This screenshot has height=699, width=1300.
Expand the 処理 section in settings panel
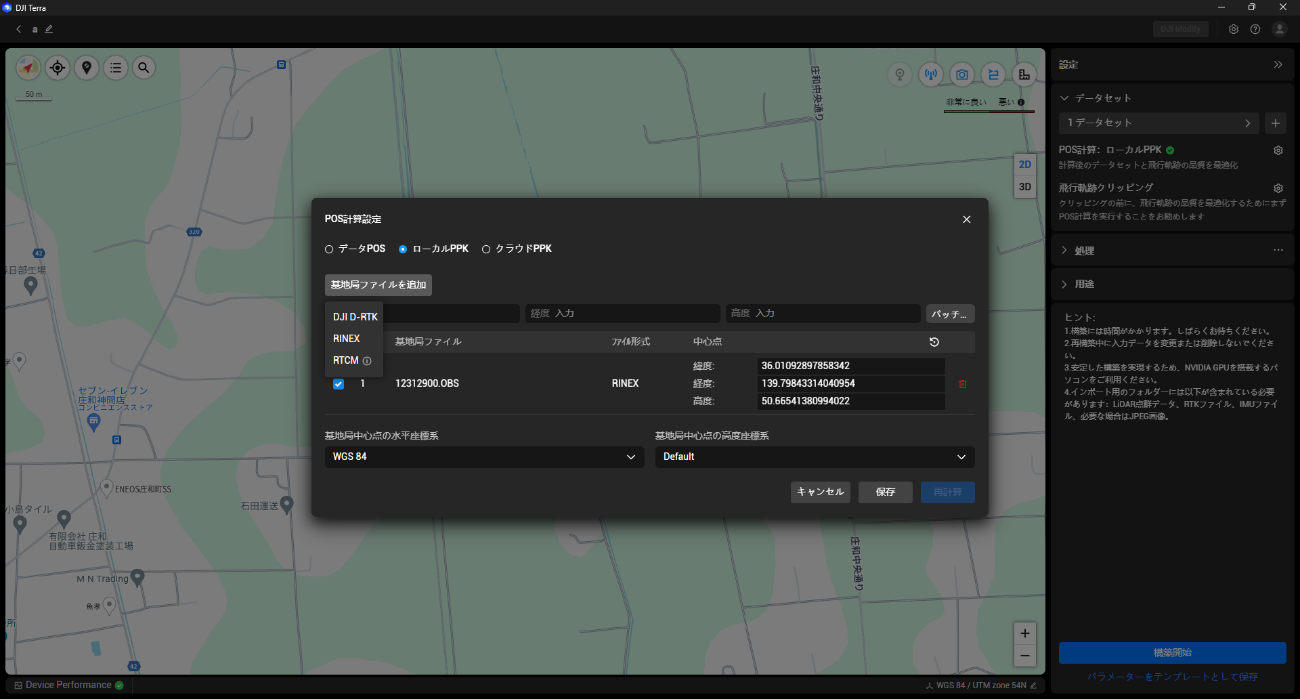[1084, 250]
